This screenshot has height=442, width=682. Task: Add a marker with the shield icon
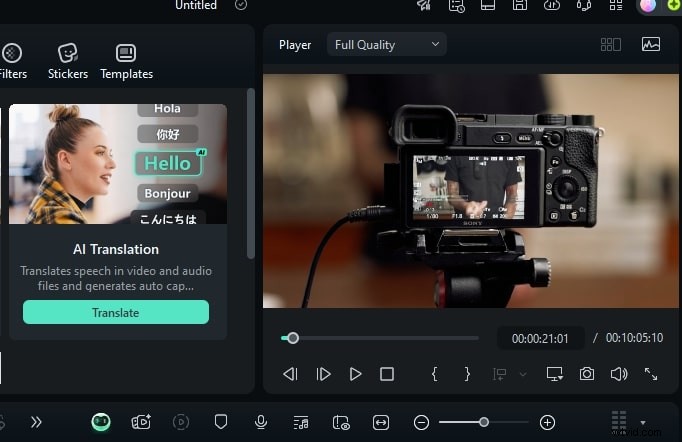tap(221, 422)
